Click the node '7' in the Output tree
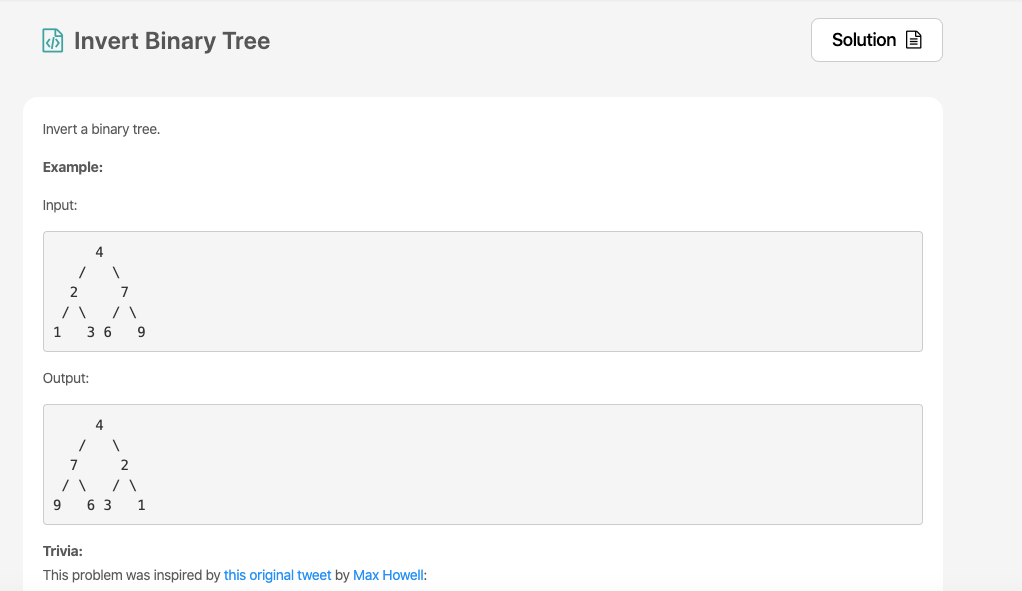Image resolution: width=1022 pixels, height=591 pixels. (x=73, y=464)
